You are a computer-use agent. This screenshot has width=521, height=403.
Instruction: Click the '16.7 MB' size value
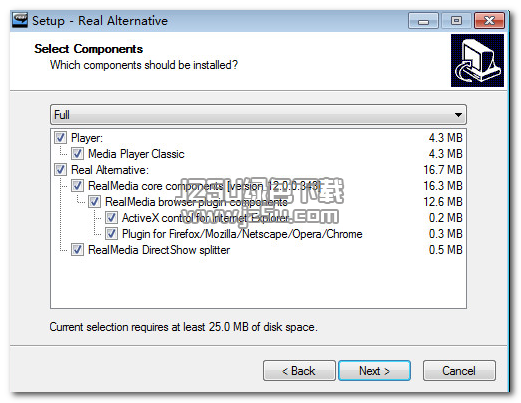443,170
